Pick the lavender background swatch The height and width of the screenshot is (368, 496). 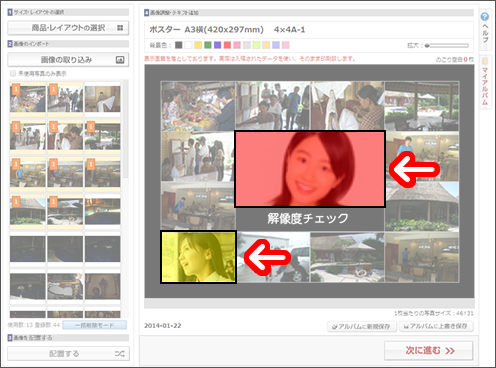point(276,45)
